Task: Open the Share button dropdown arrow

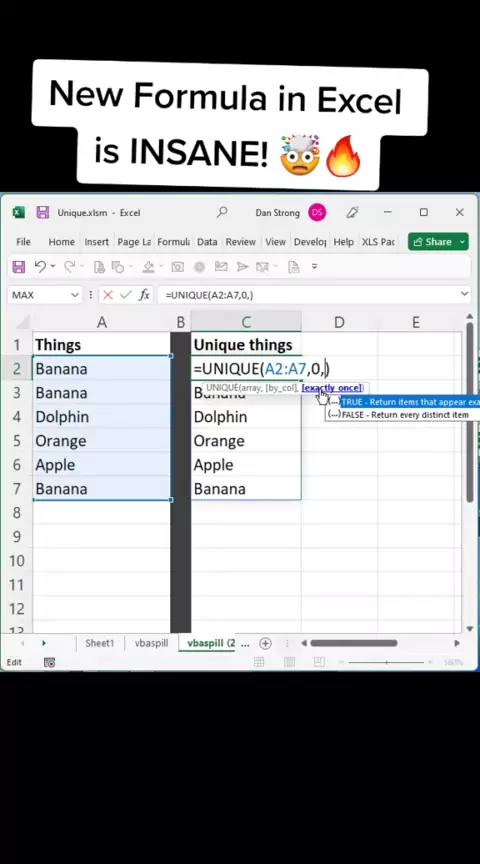Action: (x=461, y=242)
